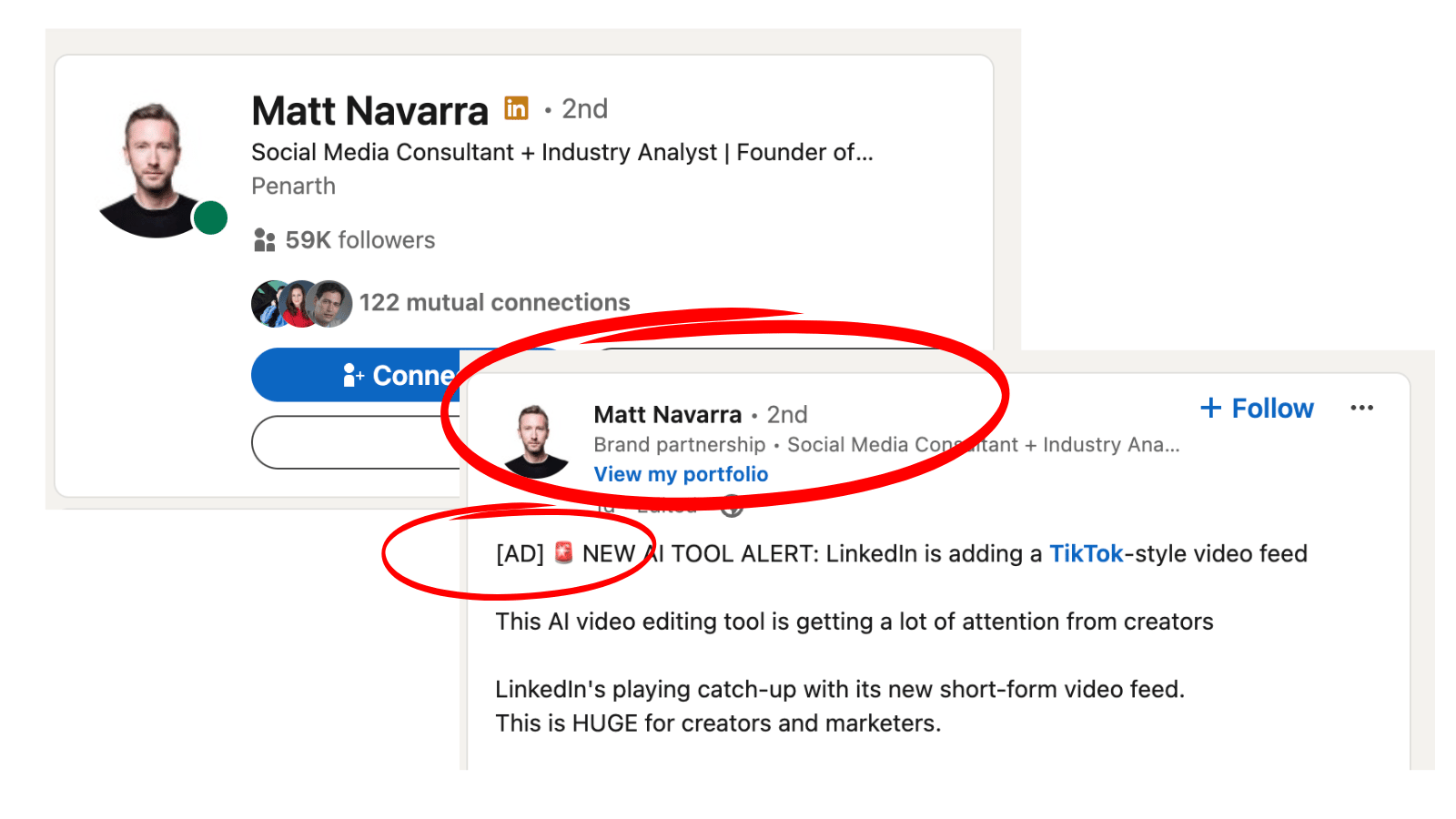Image resolution: width=1456 pixels, height=819 pixels.
Task: Click the Matt Navarra name on the post
Action: click(667, 415)
